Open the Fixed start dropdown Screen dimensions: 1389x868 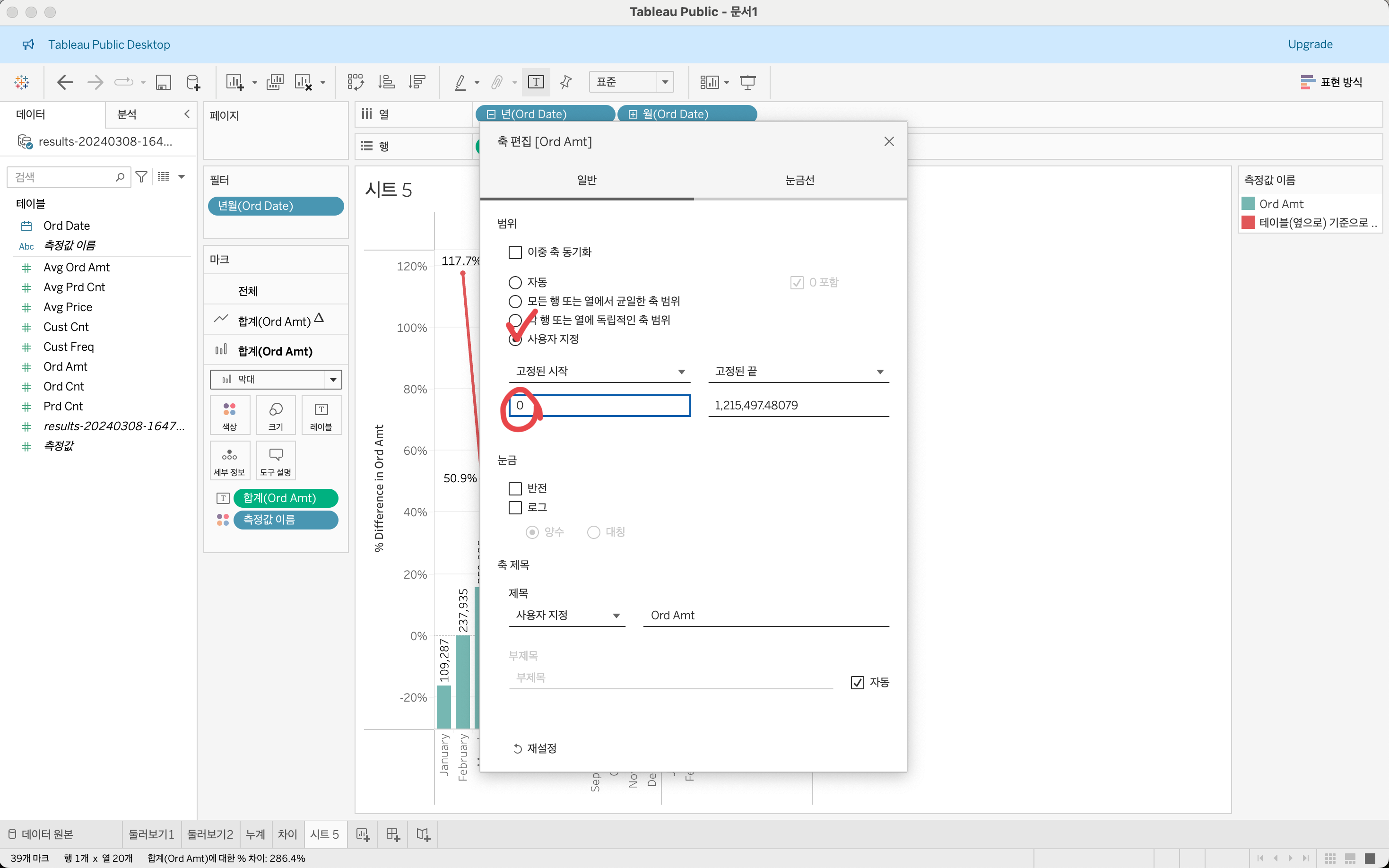click(x=599, y=372)
